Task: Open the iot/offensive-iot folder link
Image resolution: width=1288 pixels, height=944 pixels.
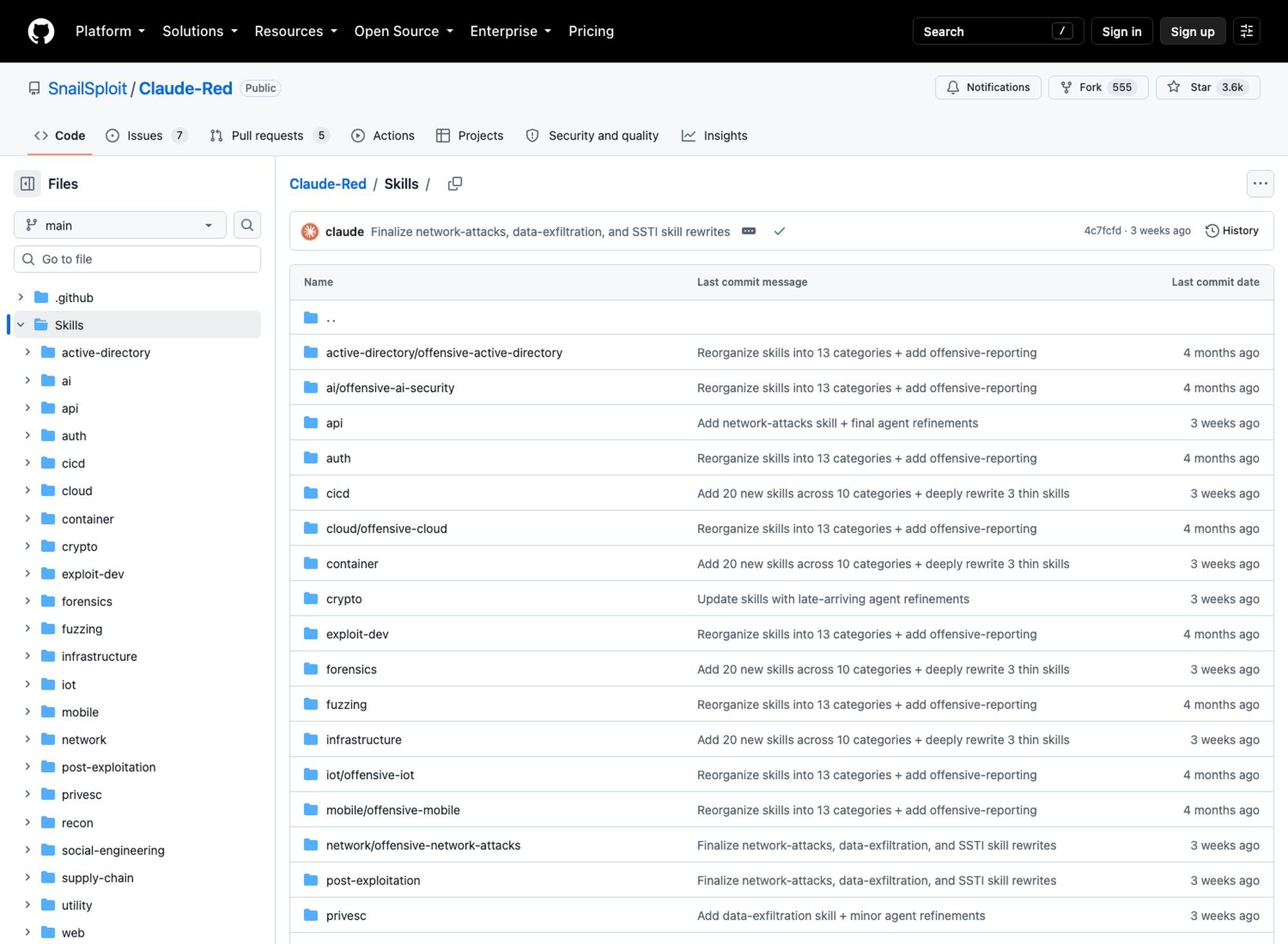Action: click(370, 775)
